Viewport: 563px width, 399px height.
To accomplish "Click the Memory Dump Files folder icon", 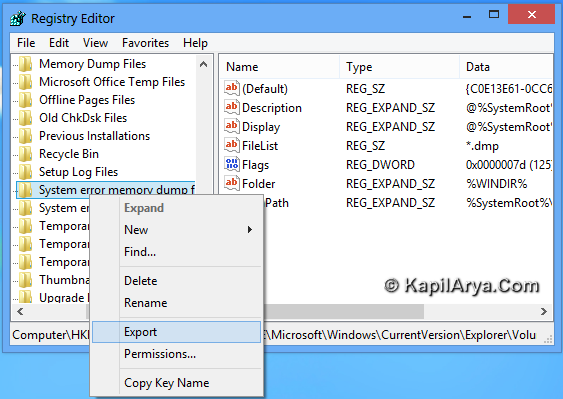I will click(x=26, y=64).
